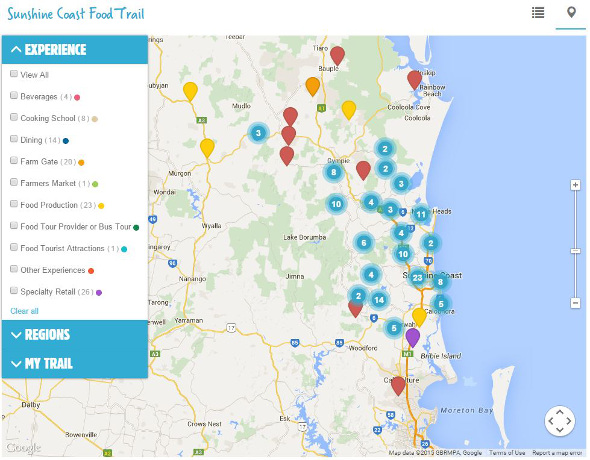Select the red pin east of Gympie
This screenshot has height=460, width=590.
(x=363, y=170)
